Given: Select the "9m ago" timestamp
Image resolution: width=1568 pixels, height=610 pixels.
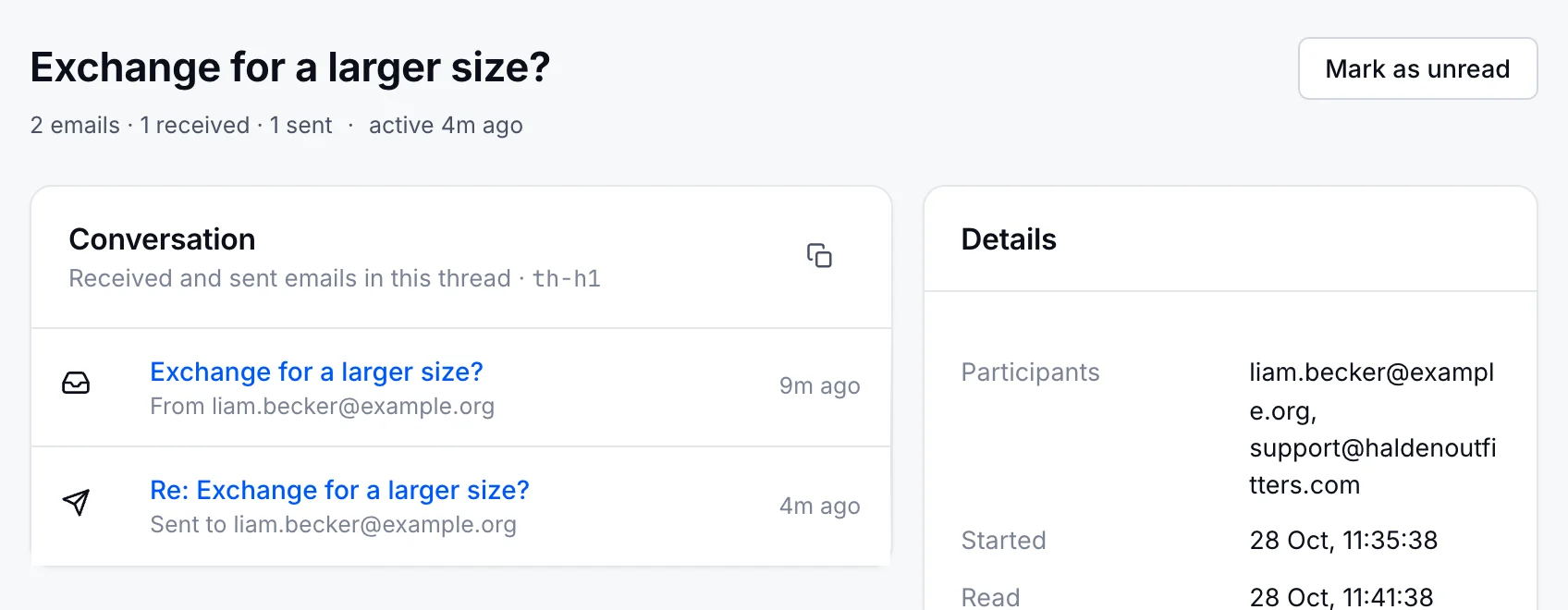Looking at the screenshot, I should click(819, 385).
